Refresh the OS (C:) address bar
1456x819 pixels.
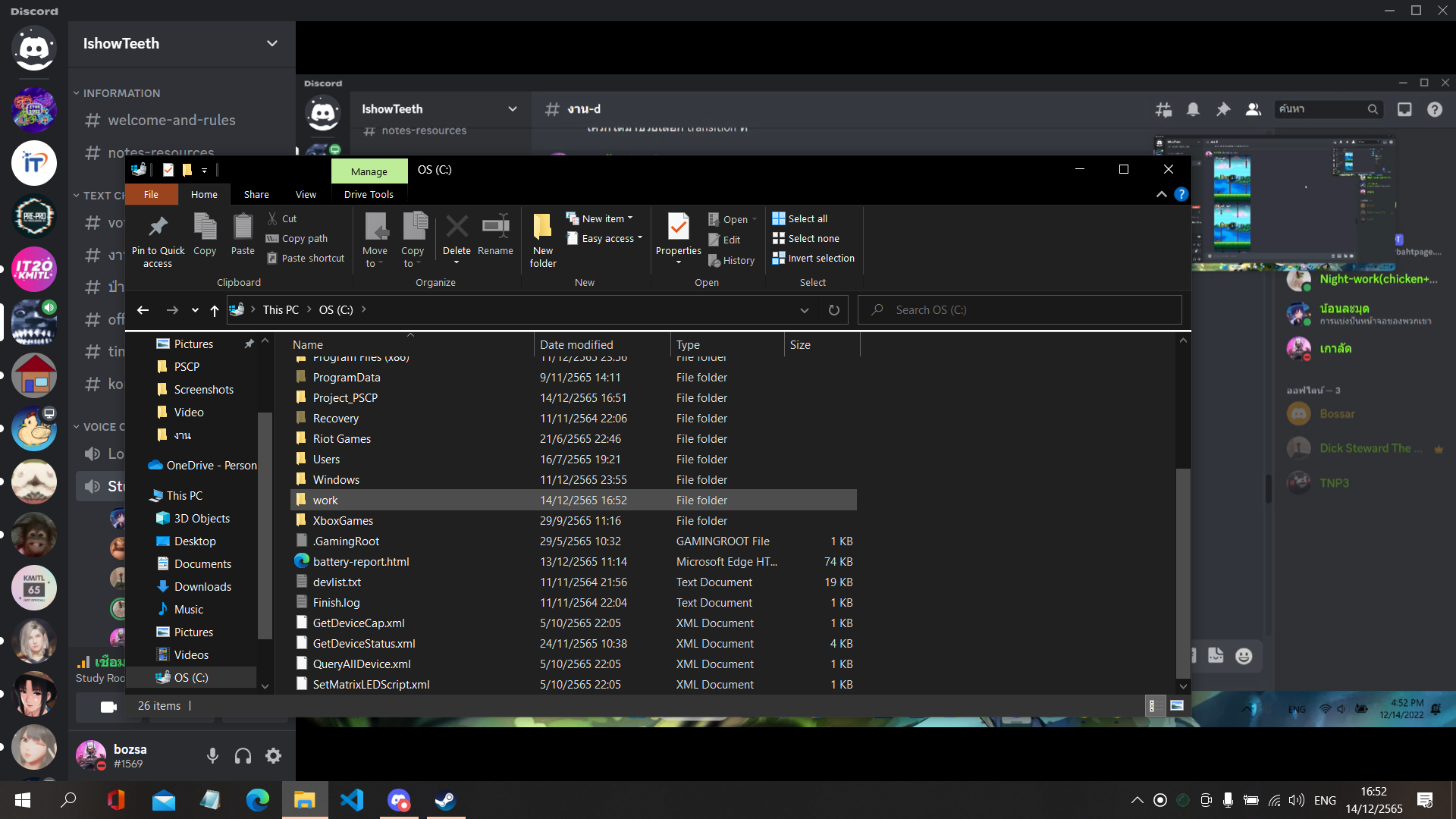pos(833,310)
